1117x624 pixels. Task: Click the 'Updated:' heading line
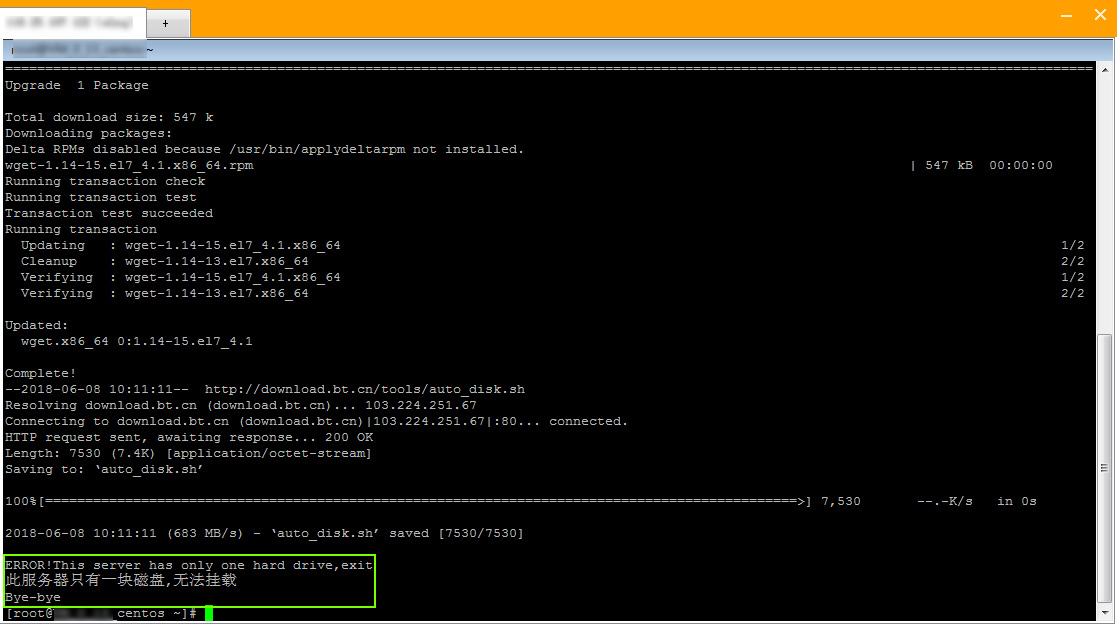point(36,326)
